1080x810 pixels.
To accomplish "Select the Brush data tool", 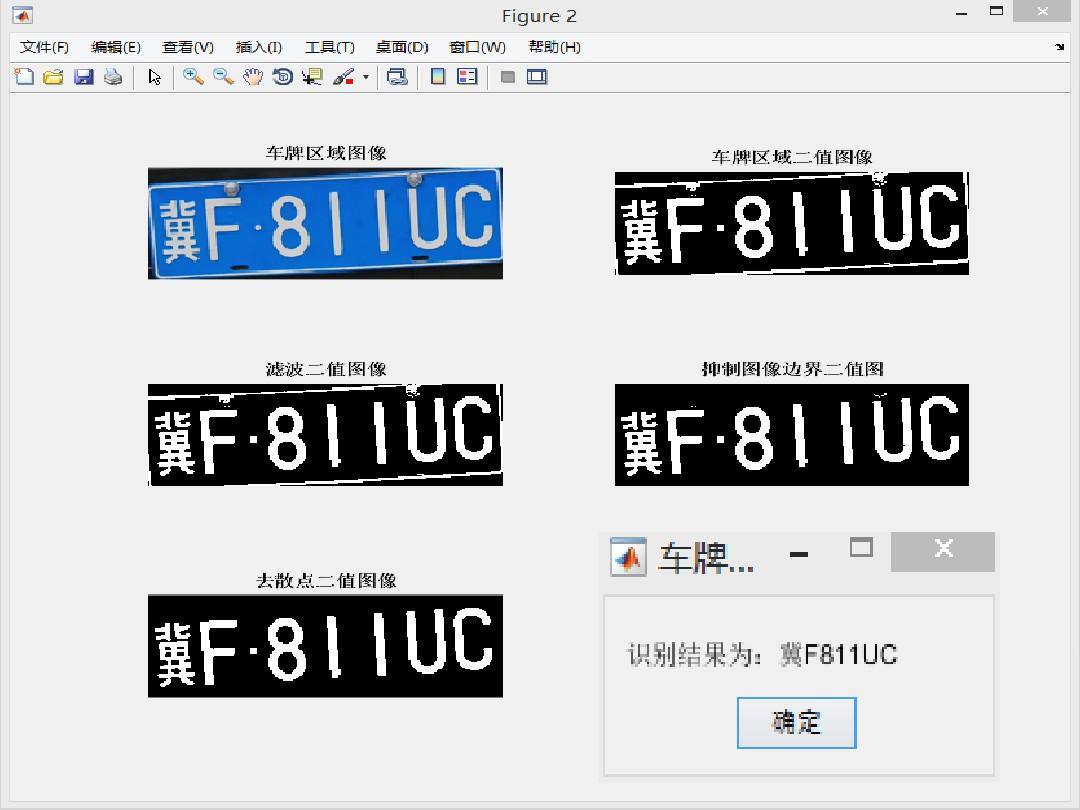I will click(343, 76).
